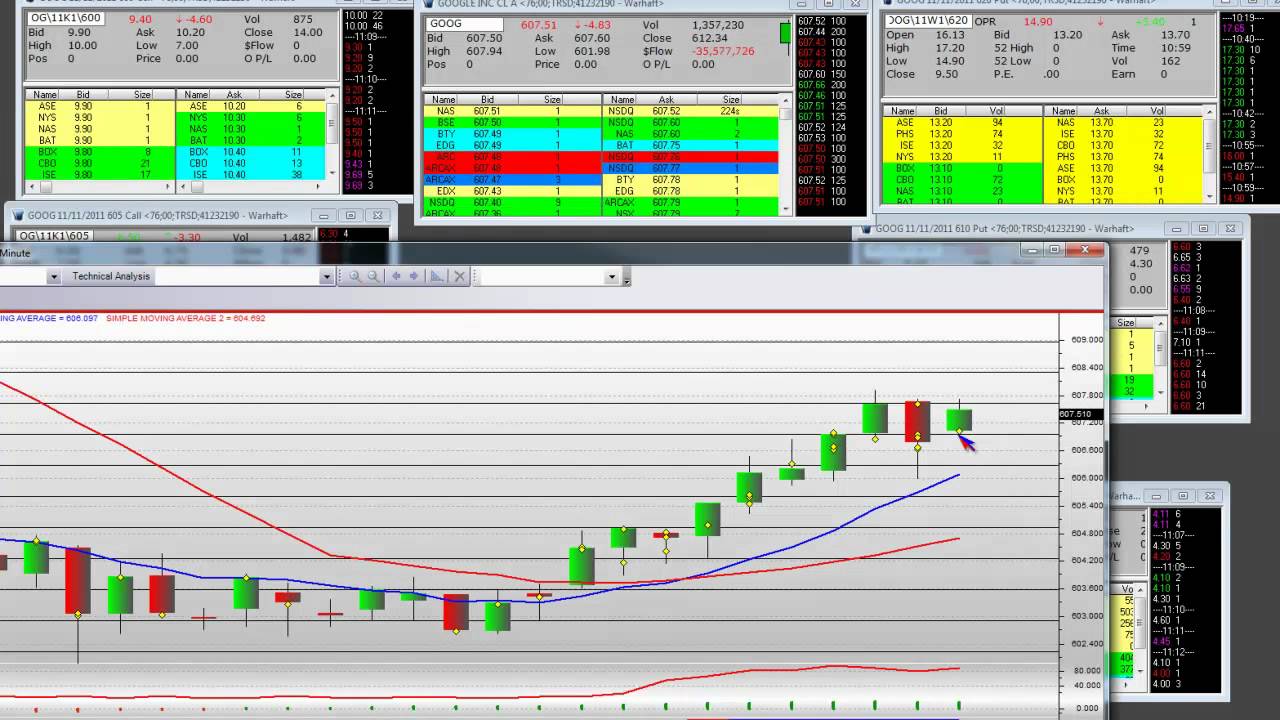Viewport: 1280px width, 720px height.
Task: Sort by Ask column in GOOG window
Action: click(666, 100)
